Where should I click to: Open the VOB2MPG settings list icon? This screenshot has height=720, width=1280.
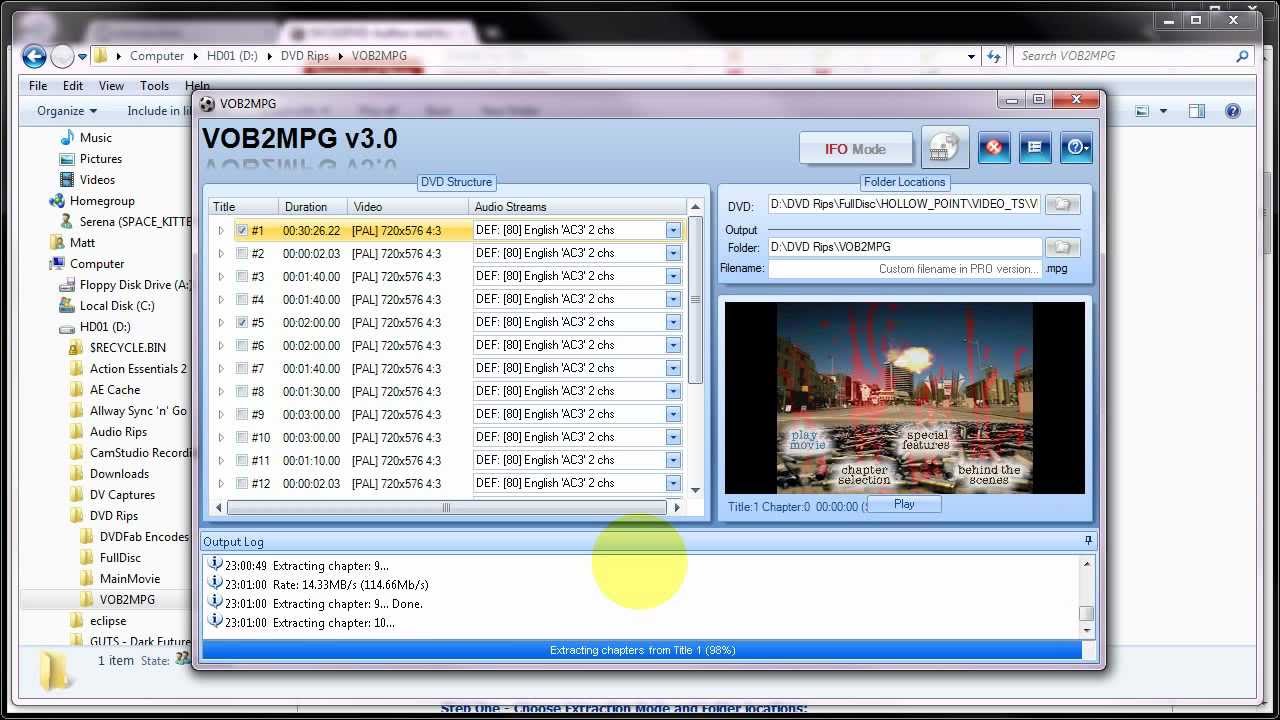click(1035, 148)
